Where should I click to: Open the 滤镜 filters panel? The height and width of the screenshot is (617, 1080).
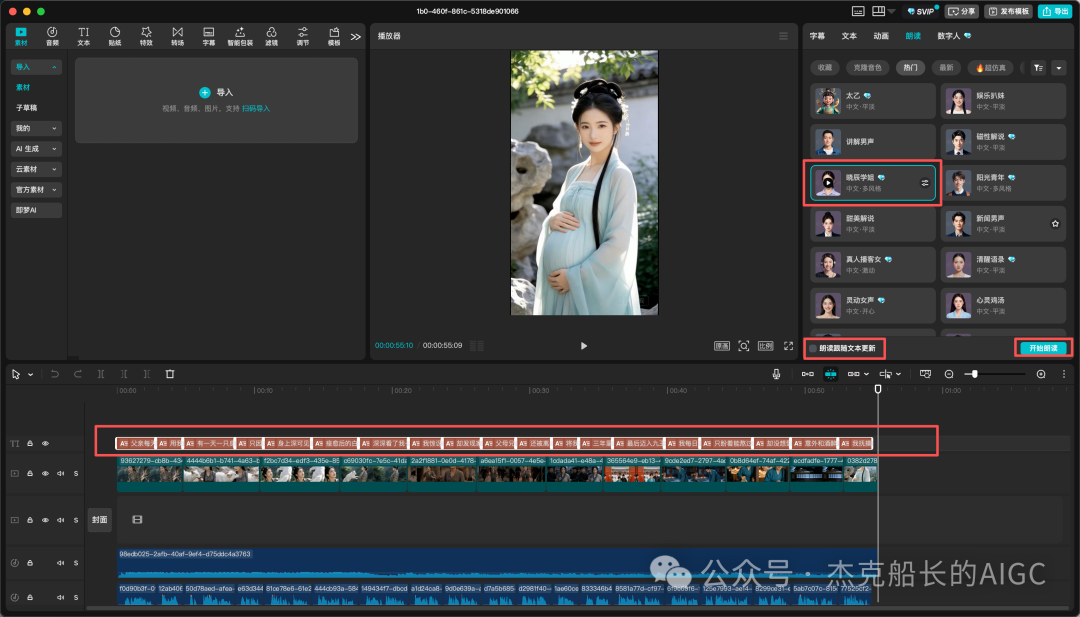(271, 36)
